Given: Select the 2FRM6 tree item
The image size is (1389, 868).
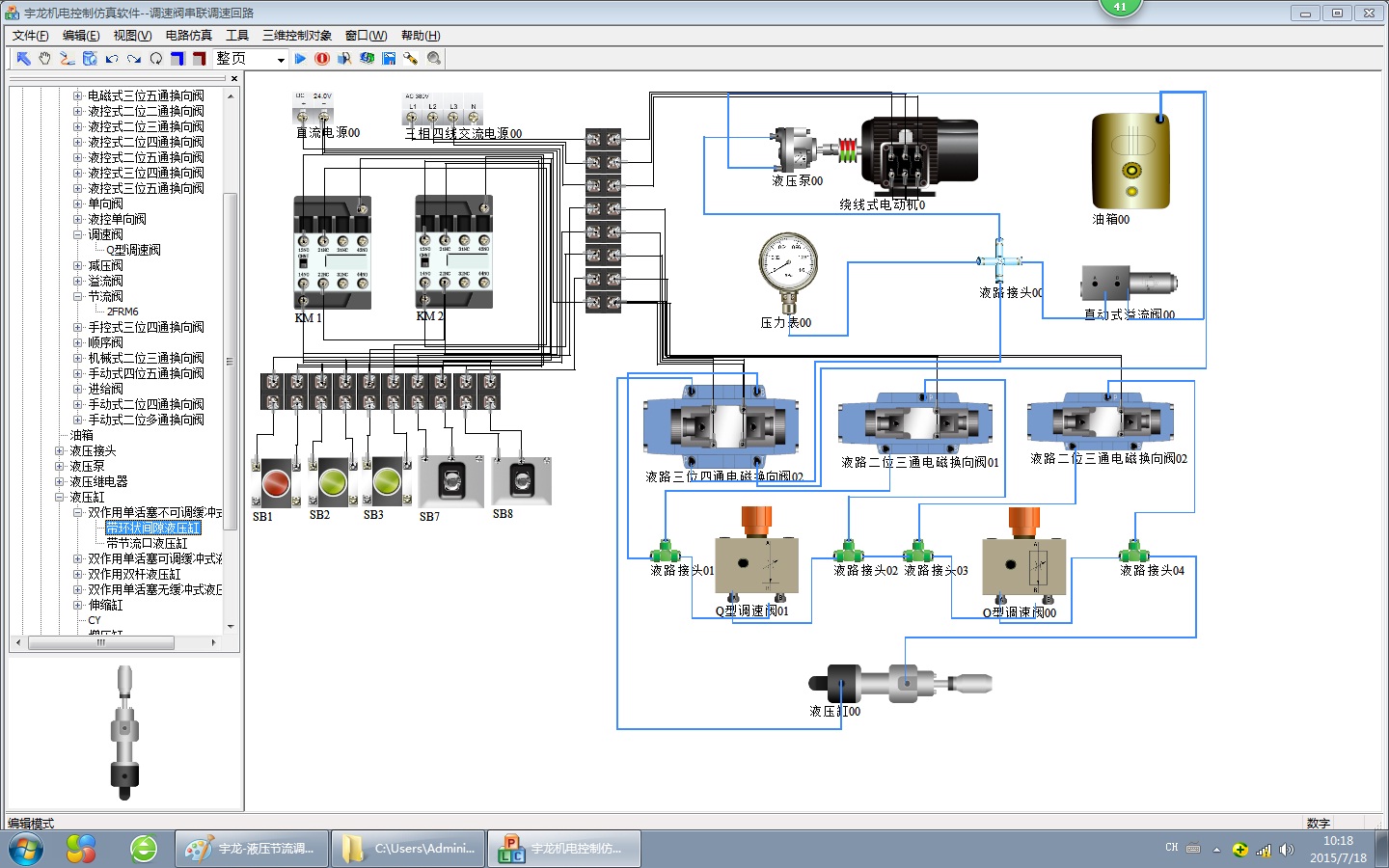Looking at the screenshot, I should pyautogui.click(x=123, y=312).
